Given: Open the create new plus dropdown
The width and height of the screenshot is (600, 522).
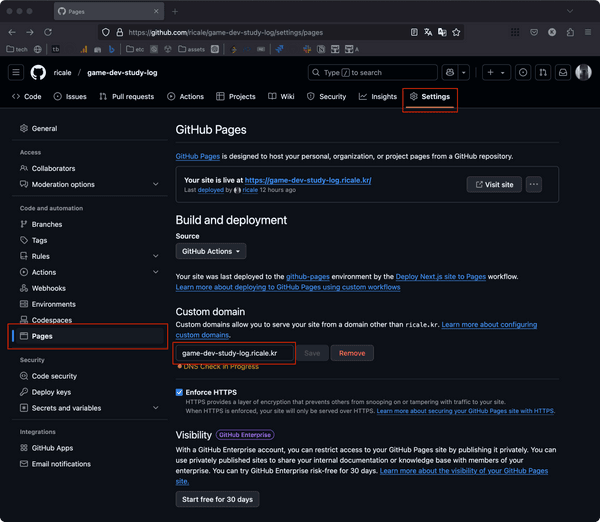Looking at the screenshot, I should [496, 72].
